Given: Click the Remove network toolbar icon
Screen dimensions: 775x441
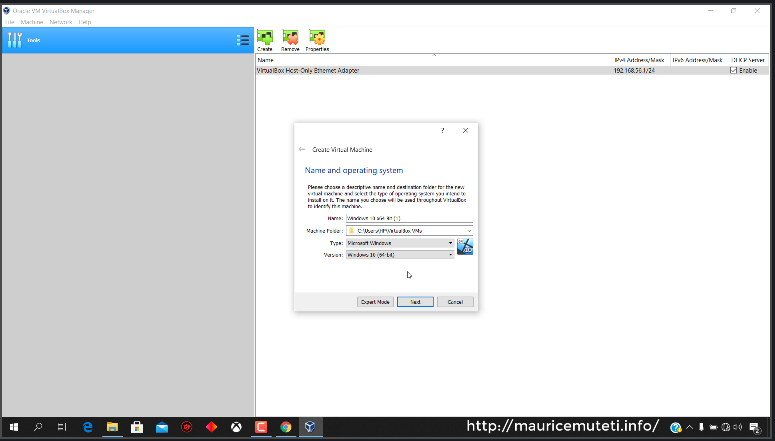Looking at the screenshot, I should tap(290, 40).
